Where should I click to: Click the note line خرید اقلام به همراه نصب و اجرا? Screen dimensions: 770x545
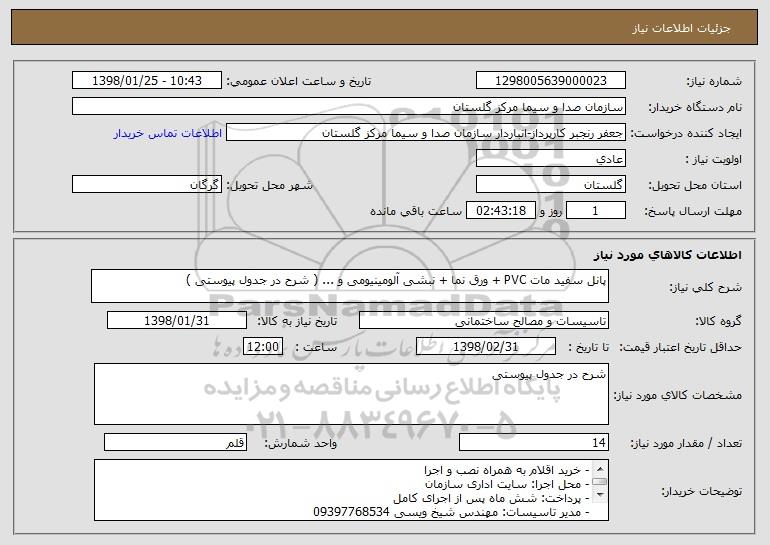point(507,470)
